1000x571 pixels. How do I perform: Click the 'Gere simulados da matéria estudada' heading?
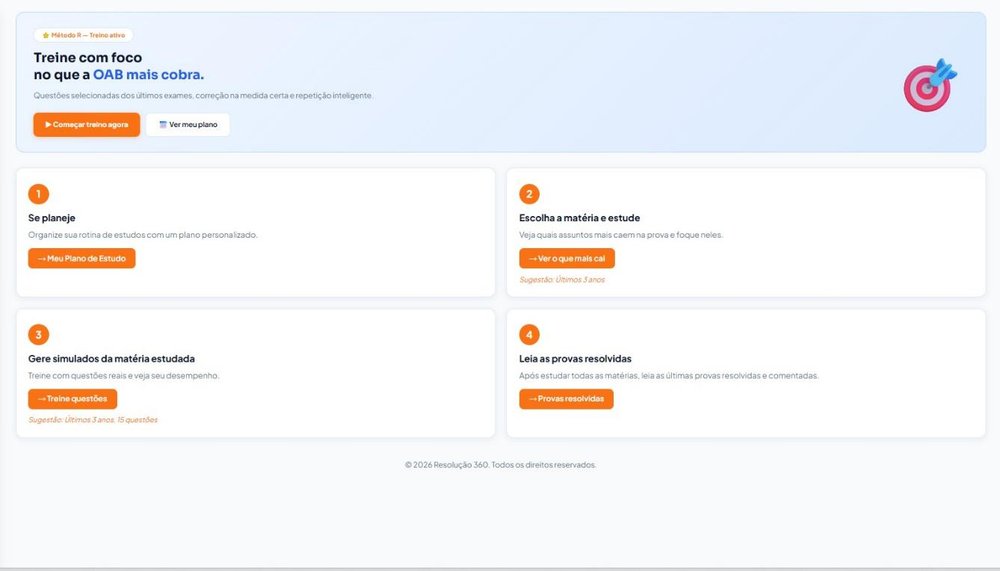tap(111, 358)
